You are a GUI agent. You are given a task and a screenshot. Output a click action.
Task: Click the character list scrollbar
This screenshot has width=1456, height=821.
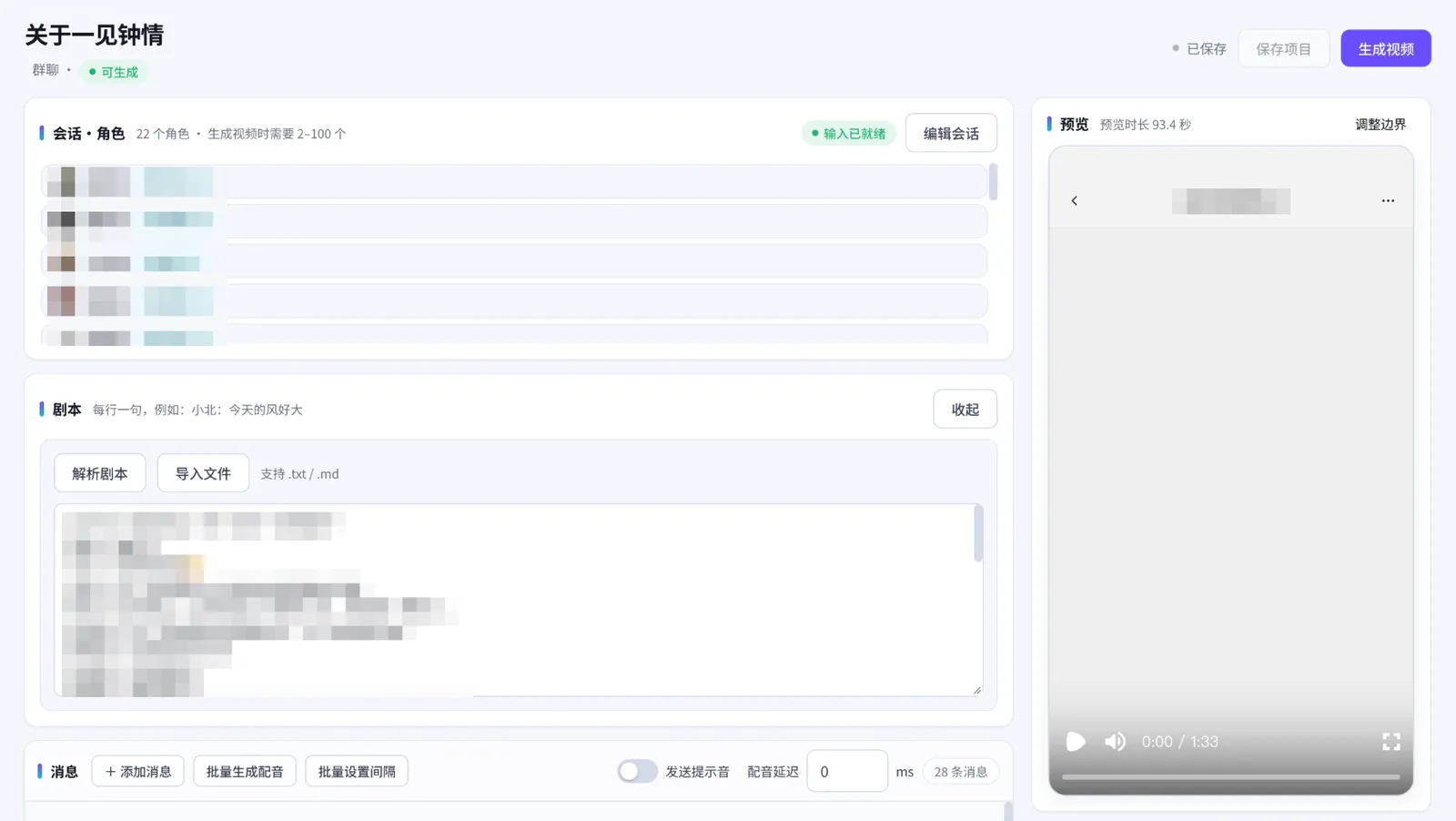[993, 181]
